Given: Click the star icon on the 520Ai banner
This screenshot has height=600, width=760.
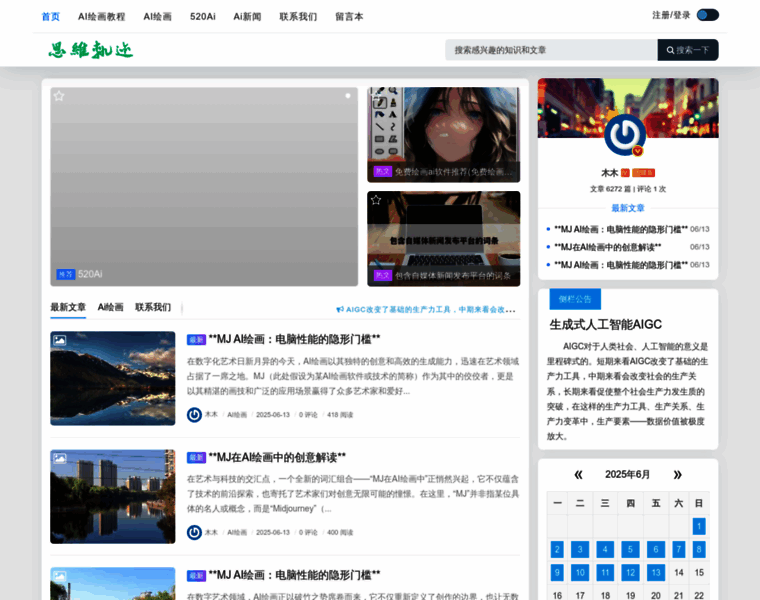Looking at the screenshot, I should click(59, 96).
